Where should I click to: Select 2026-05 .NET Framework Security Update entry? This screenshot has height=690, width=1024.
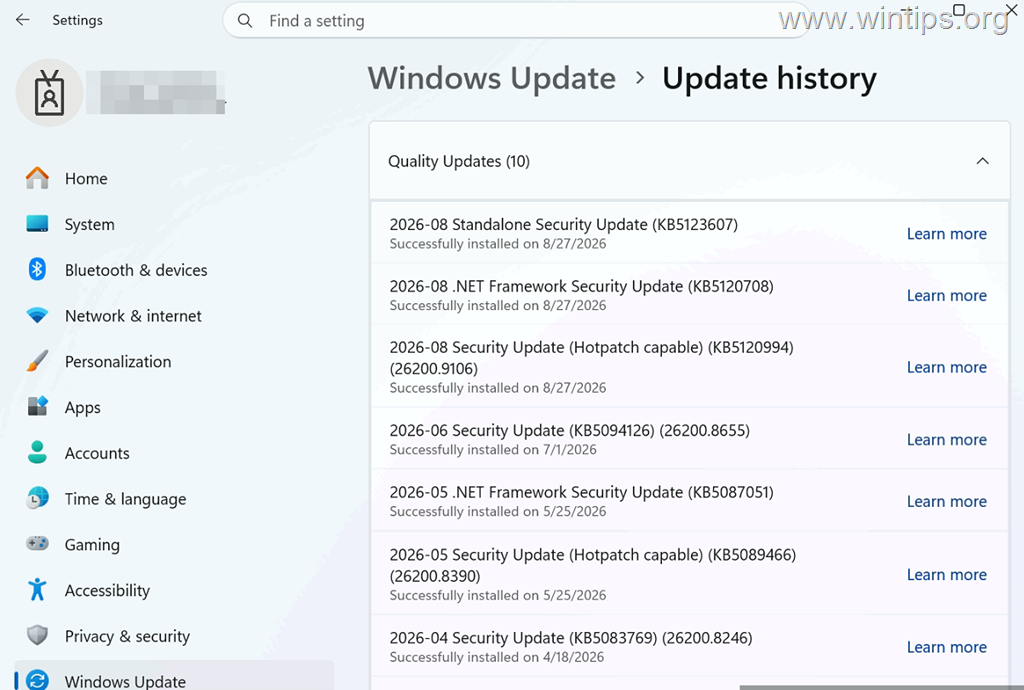tap(690, 501)
